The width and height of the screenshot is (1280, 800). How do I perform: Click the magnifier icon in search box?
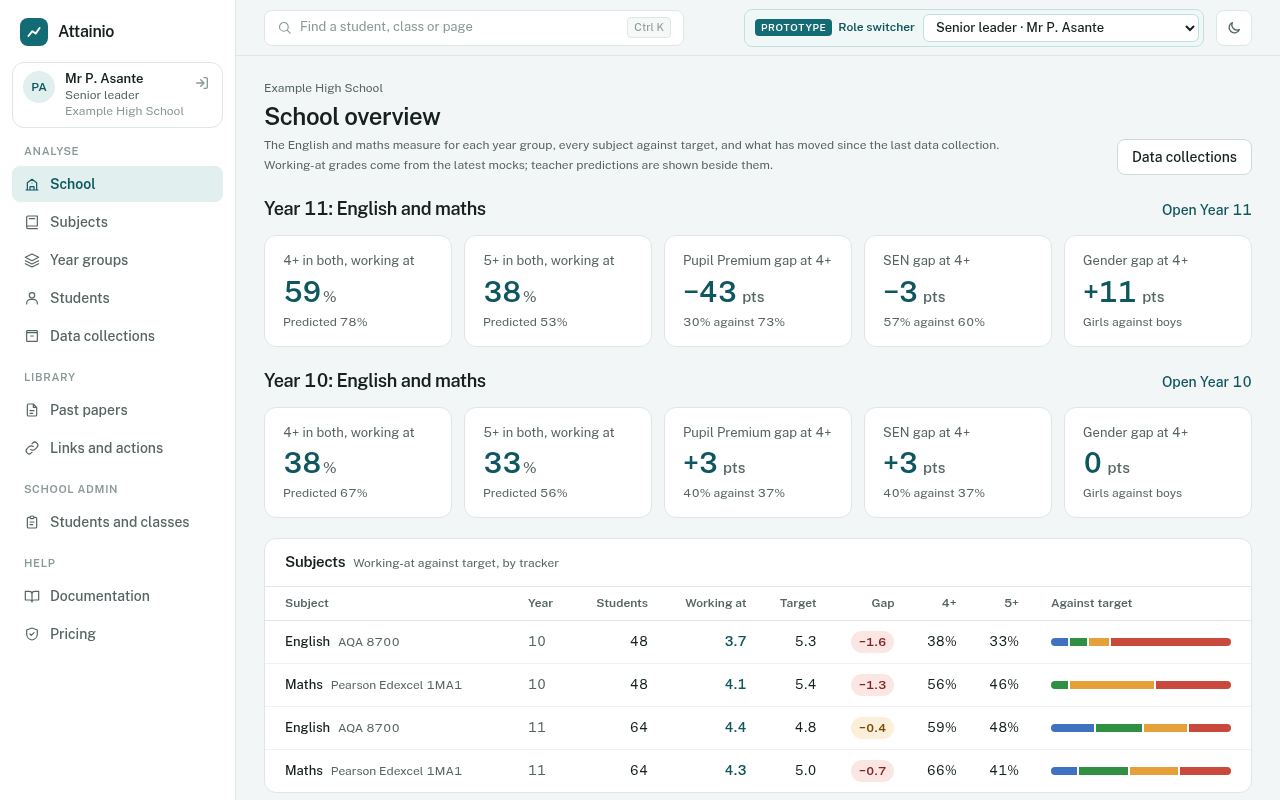(285, 28)
